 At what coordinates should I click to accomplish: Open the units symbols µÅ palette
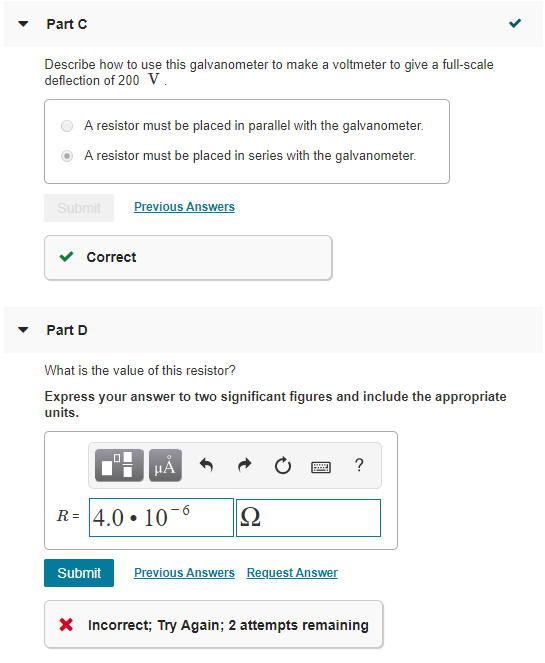click(x=165, y=465)
